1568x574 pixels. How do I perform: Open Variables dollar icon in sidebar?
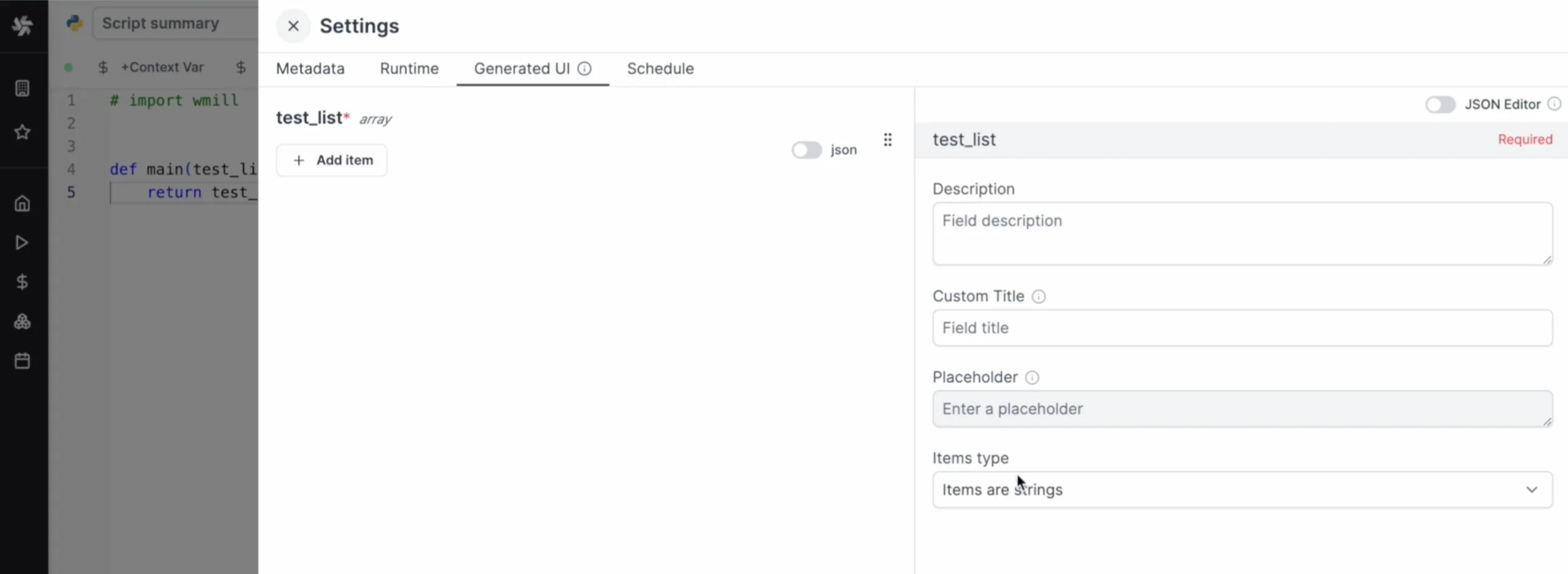[22, 282]
